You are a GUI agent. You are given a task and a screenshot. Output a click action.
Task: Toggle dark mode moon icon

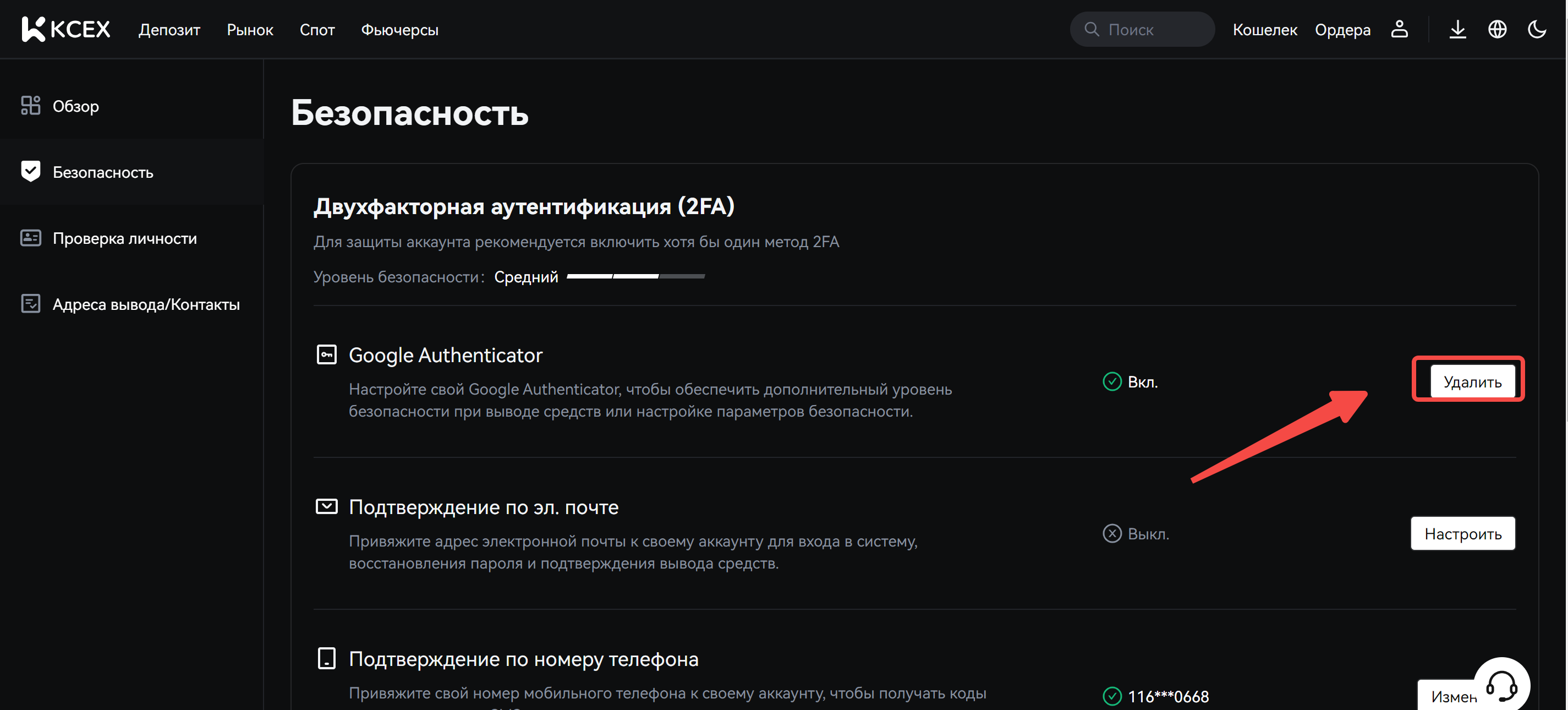(1536, 29)
